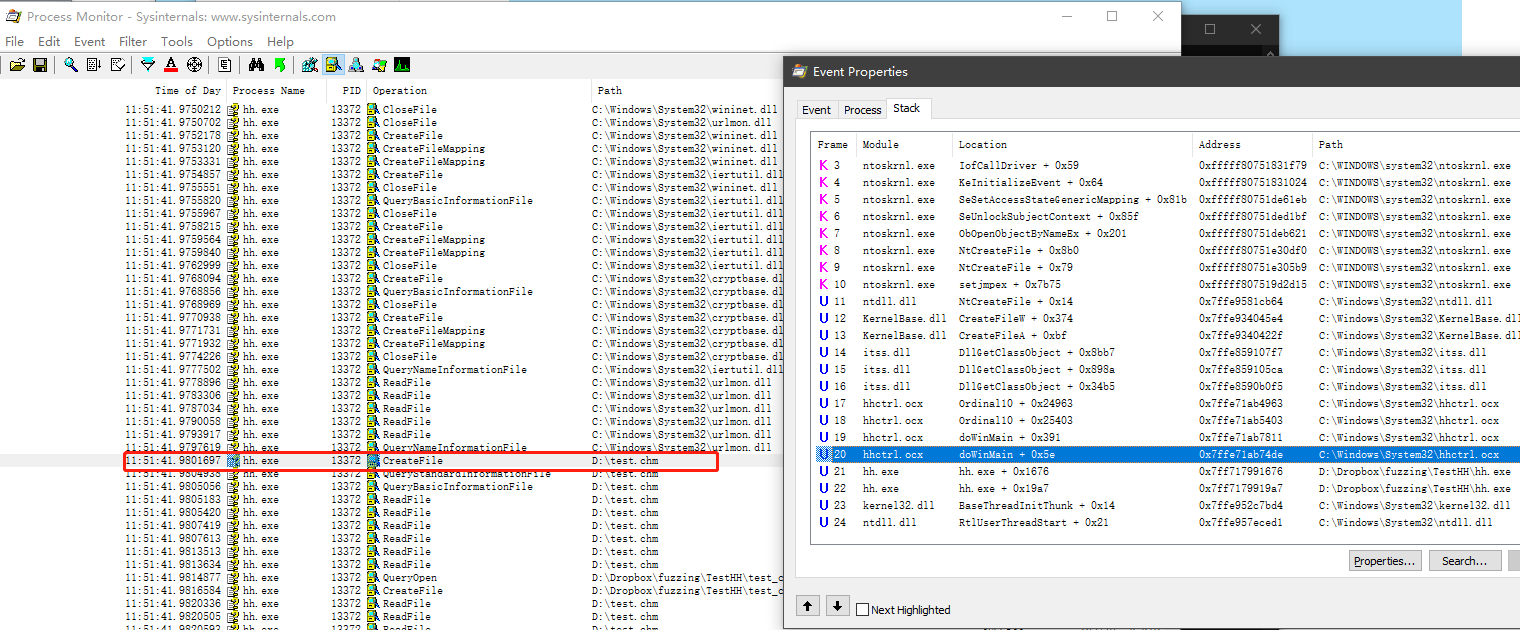The image size is (1520, 630).
Task: Open the Event menu
Action: tap(89, 41)
